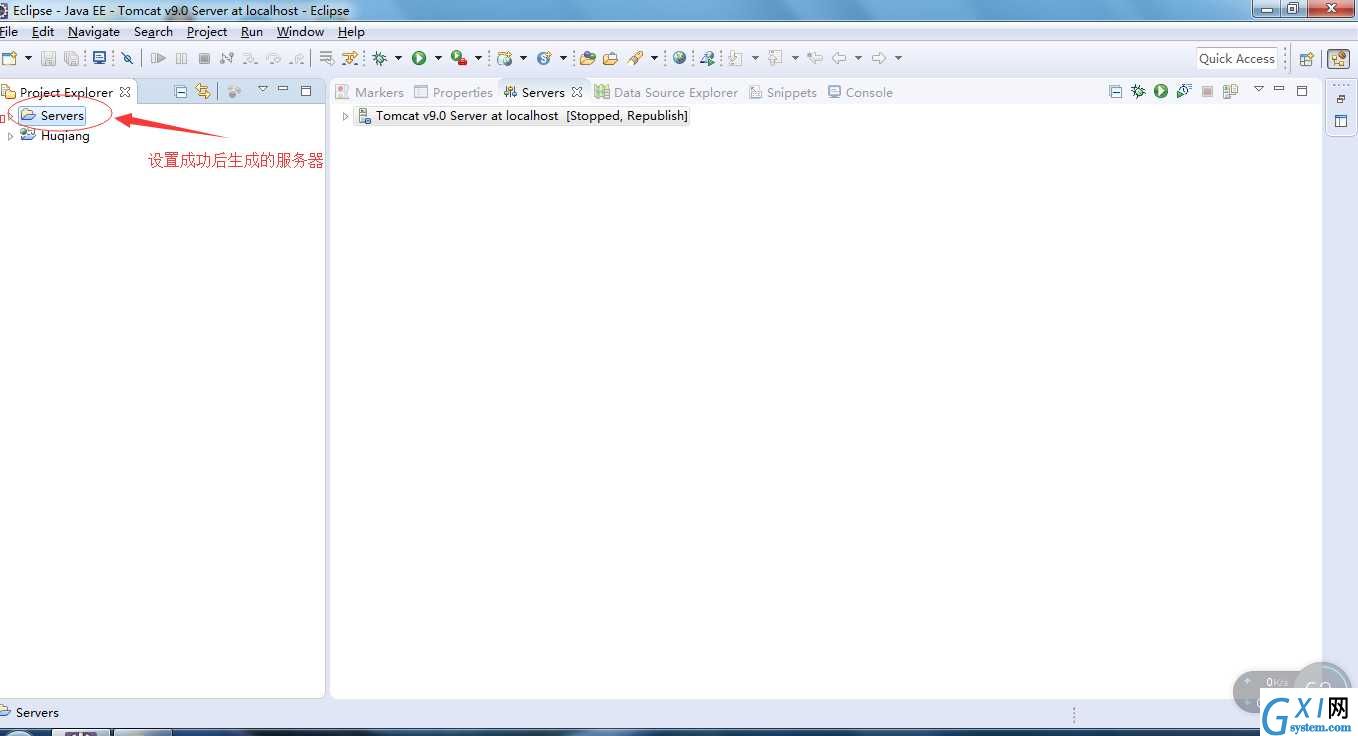
Task: Click the New wizard icon in toolbar
Action: tap(10, 58)
